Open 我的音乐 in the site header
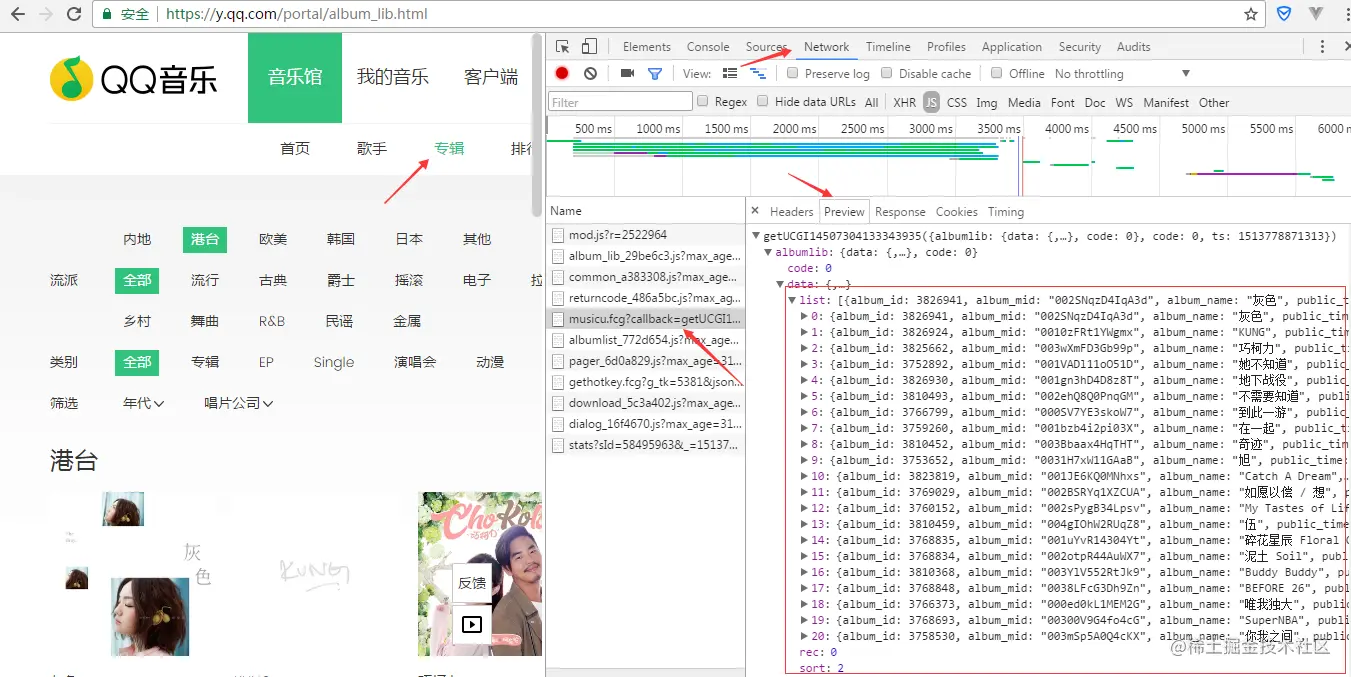Screen dimensions: 1351x677 coord(393,77)
